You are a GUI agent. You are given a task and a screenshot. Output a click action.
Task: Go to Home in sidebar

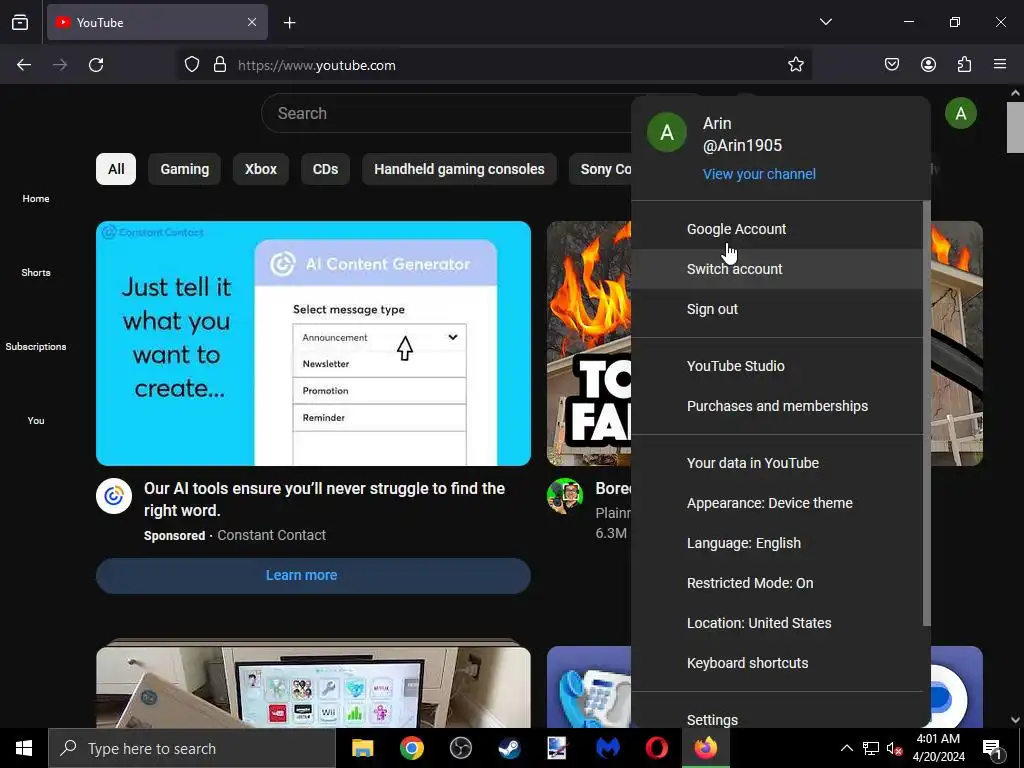point(36,199)
